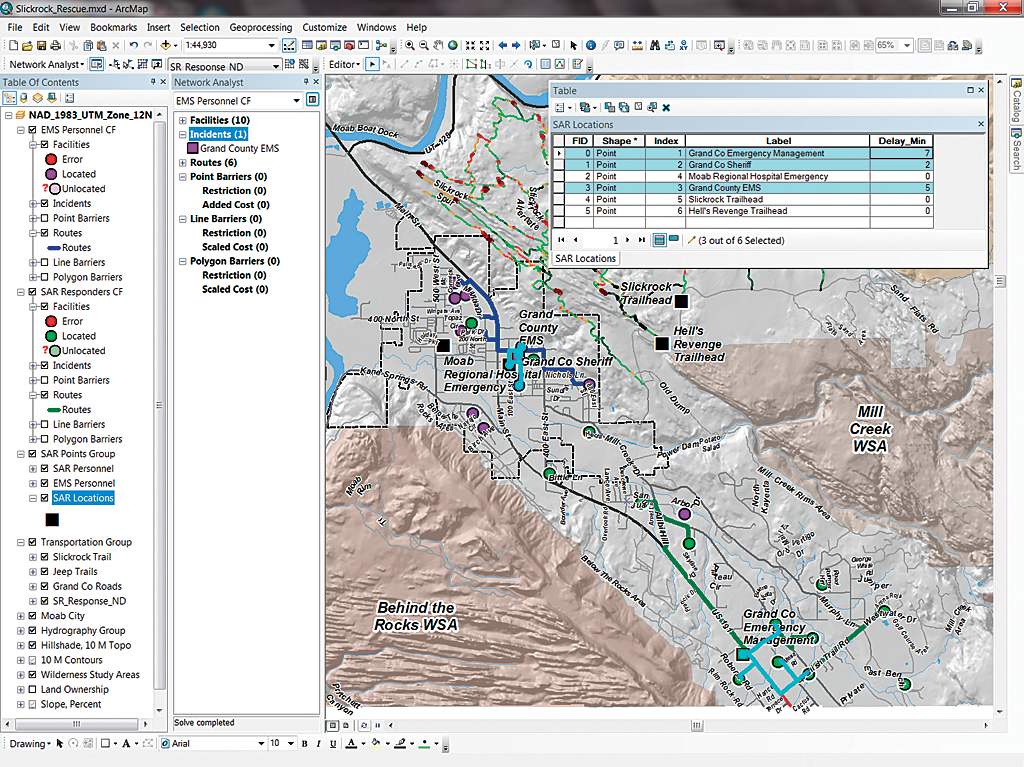Select the Identify tool

(591, 46)
